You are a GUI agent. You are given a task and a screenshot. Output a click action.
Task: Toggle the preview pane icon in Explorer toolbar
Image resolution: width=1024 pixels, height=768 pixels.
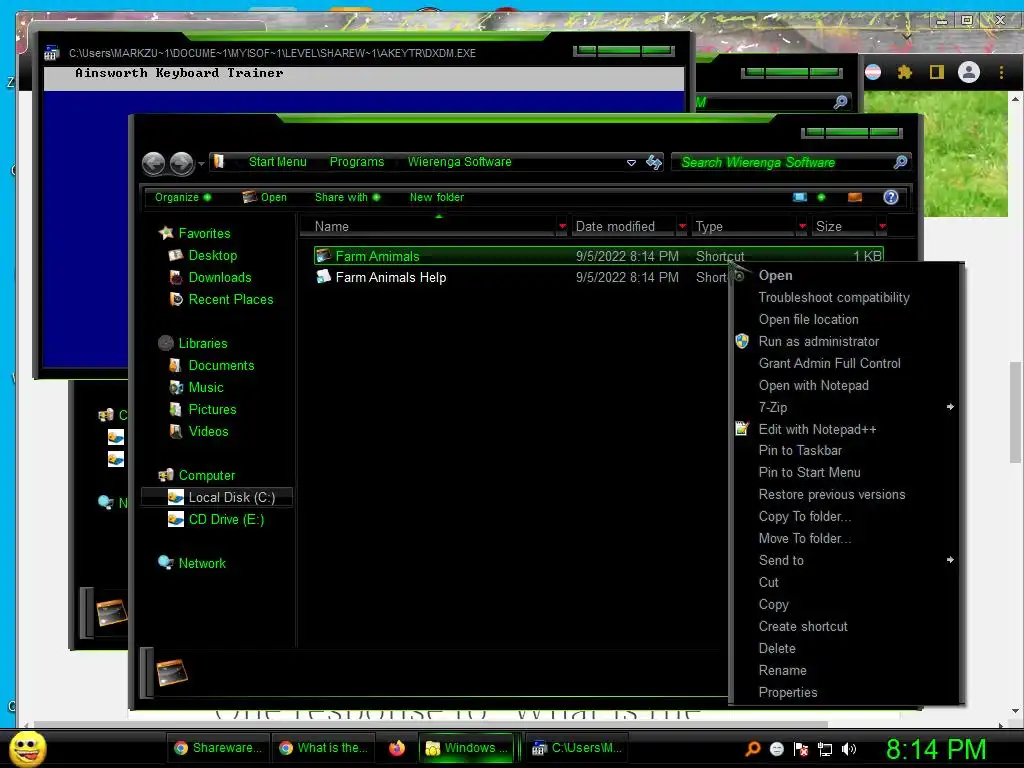[x=855, y=197]
